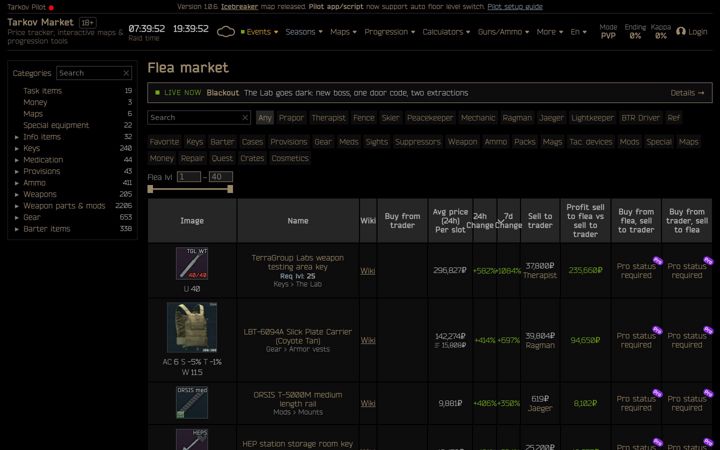Open the weapon testing area key thumbnail

point(192,263)
